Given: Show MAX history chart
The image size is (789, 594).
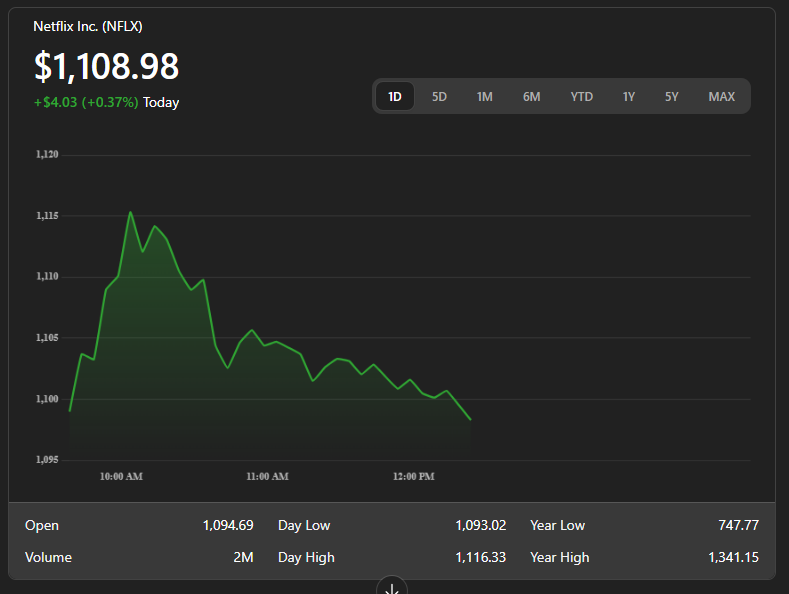Looking at the screenshot, I should pos(722,96).
